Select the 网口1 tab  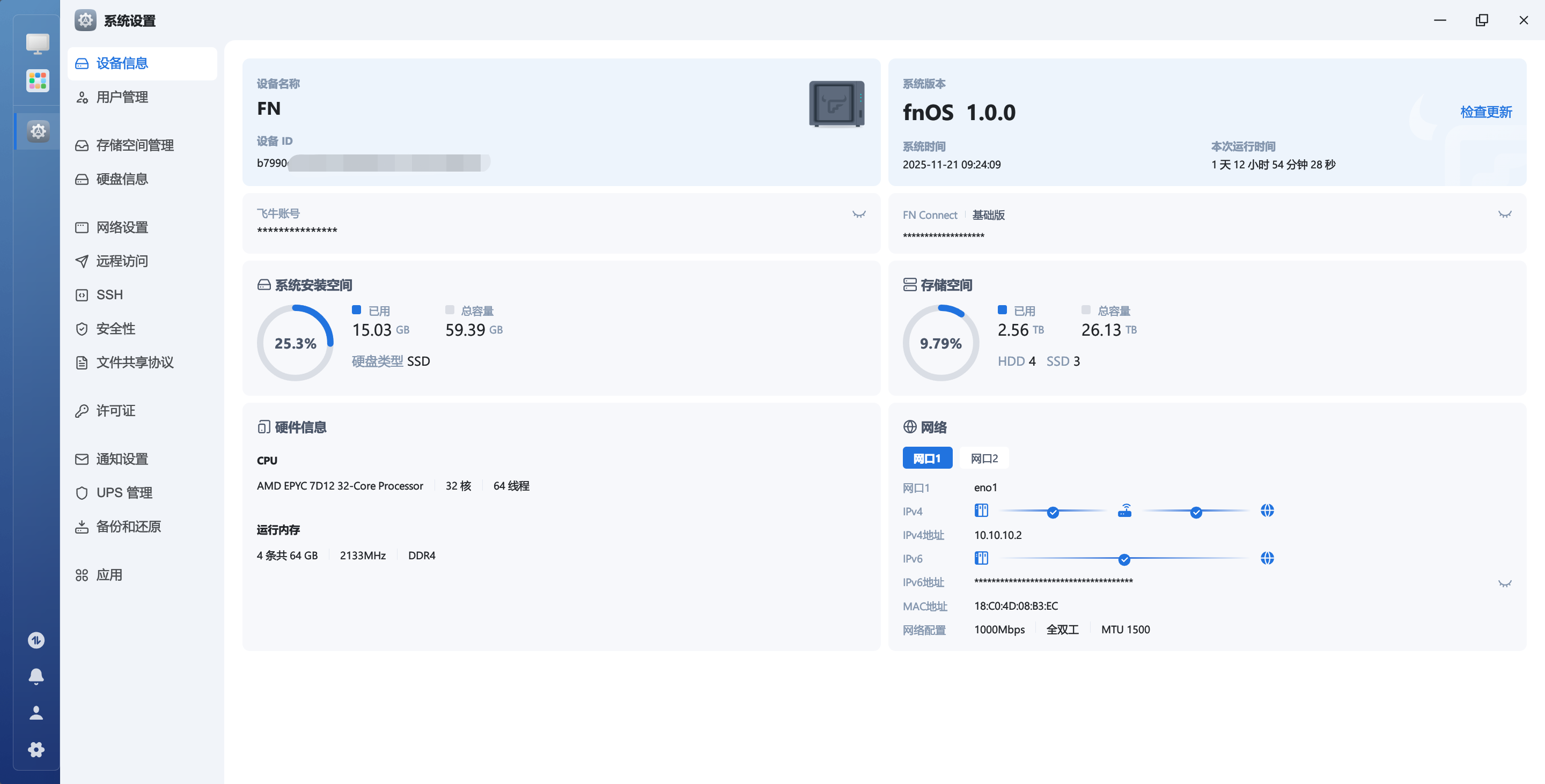point(926,458)
